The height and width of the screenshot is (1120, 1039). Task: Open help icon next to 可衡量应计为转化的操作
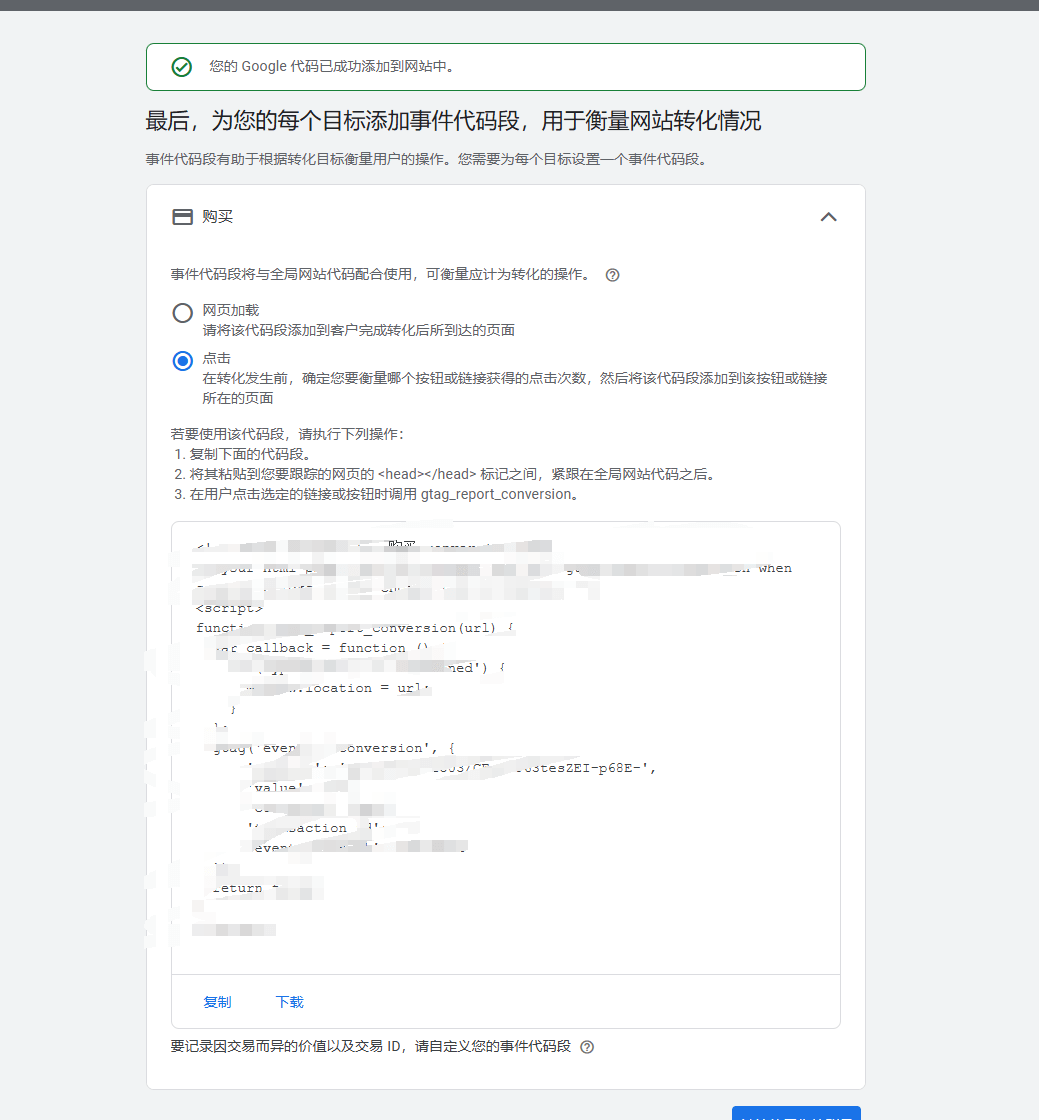pyautogui.click(x=612, y=275)
